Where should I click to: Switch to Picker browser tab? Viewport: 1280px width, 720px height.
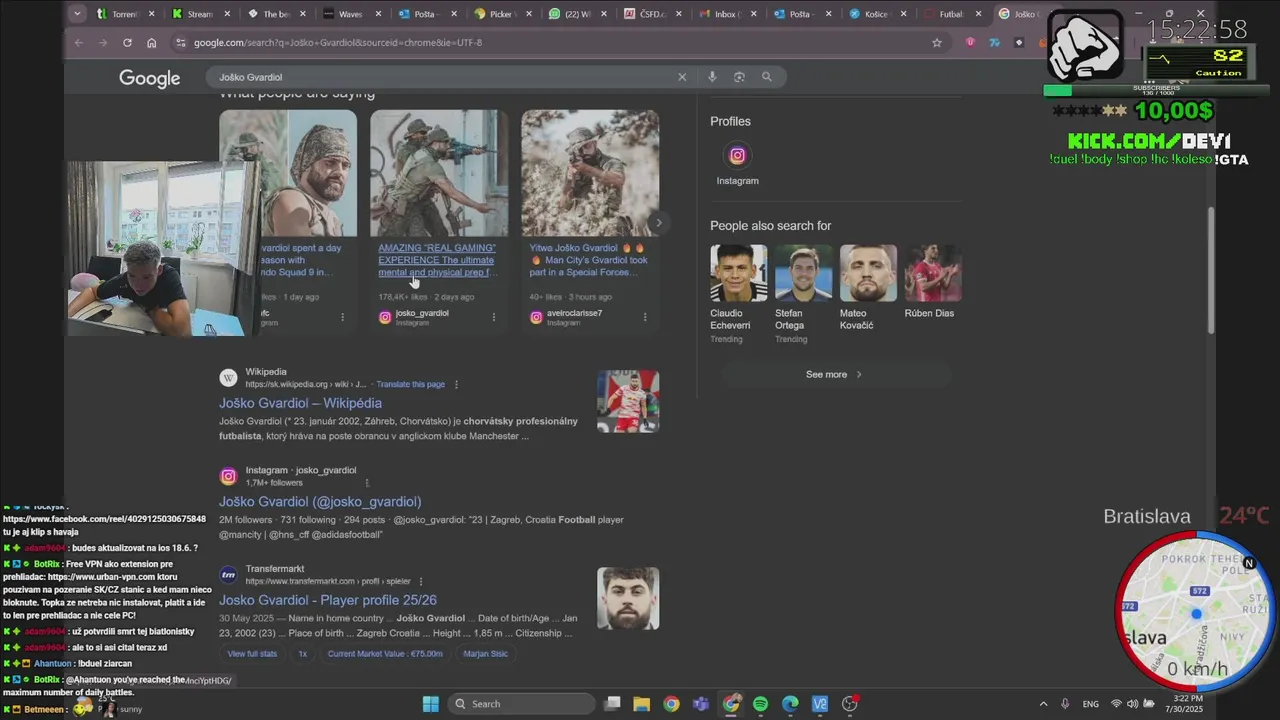[501, 14]
